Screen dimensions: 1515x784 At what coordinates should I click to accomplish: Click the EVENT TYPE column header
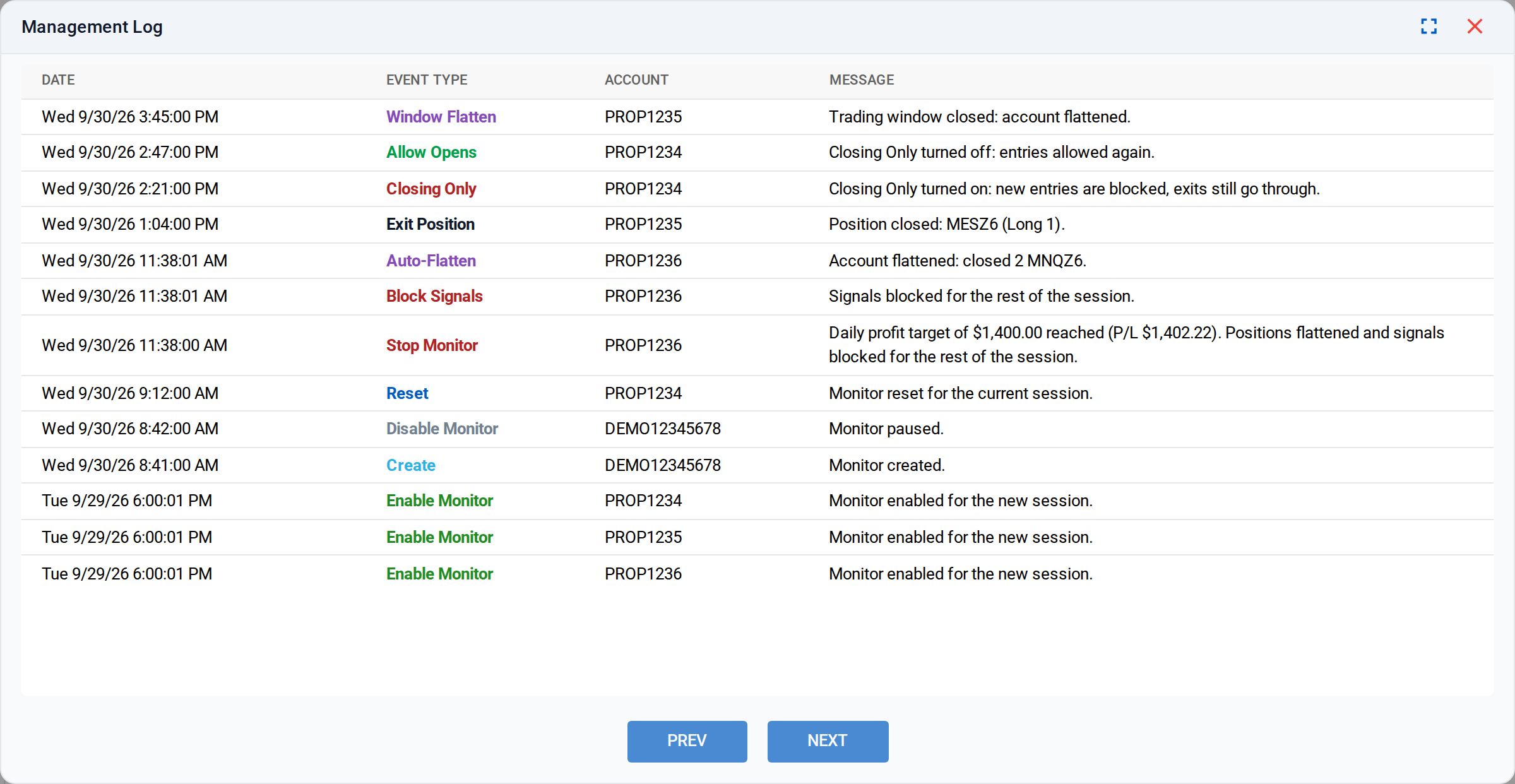[x=427, y=80]
